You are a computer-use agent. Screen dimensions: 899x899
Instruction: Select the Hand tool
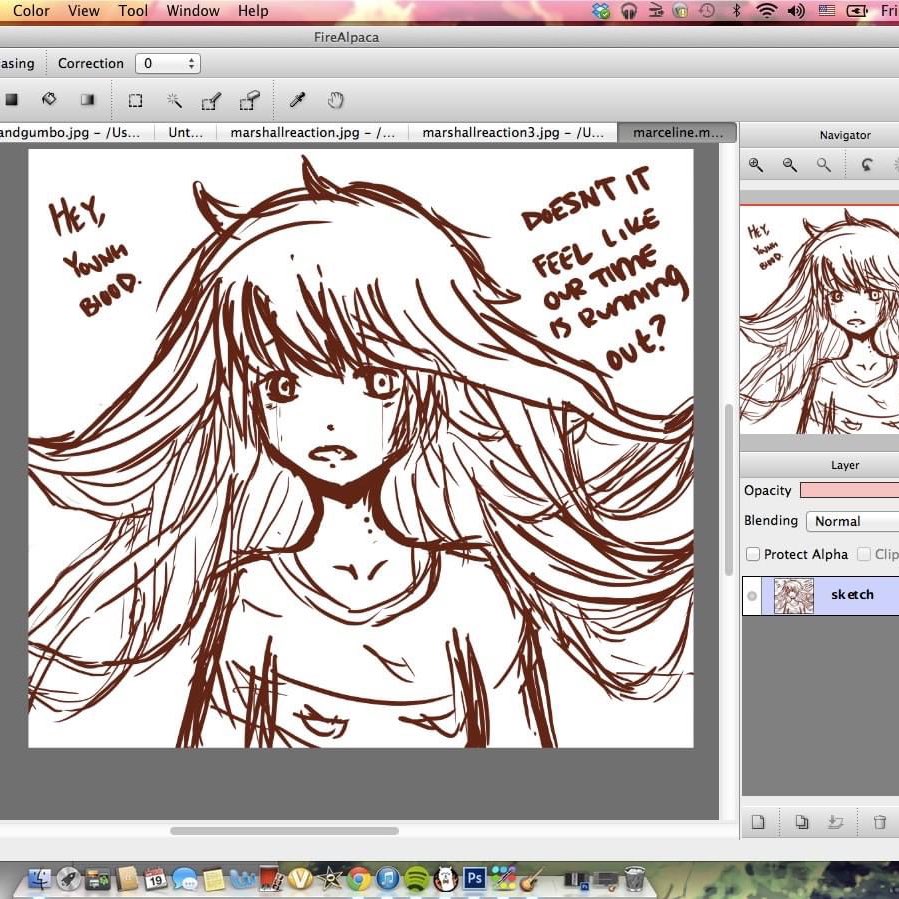(x=335, y=100)
